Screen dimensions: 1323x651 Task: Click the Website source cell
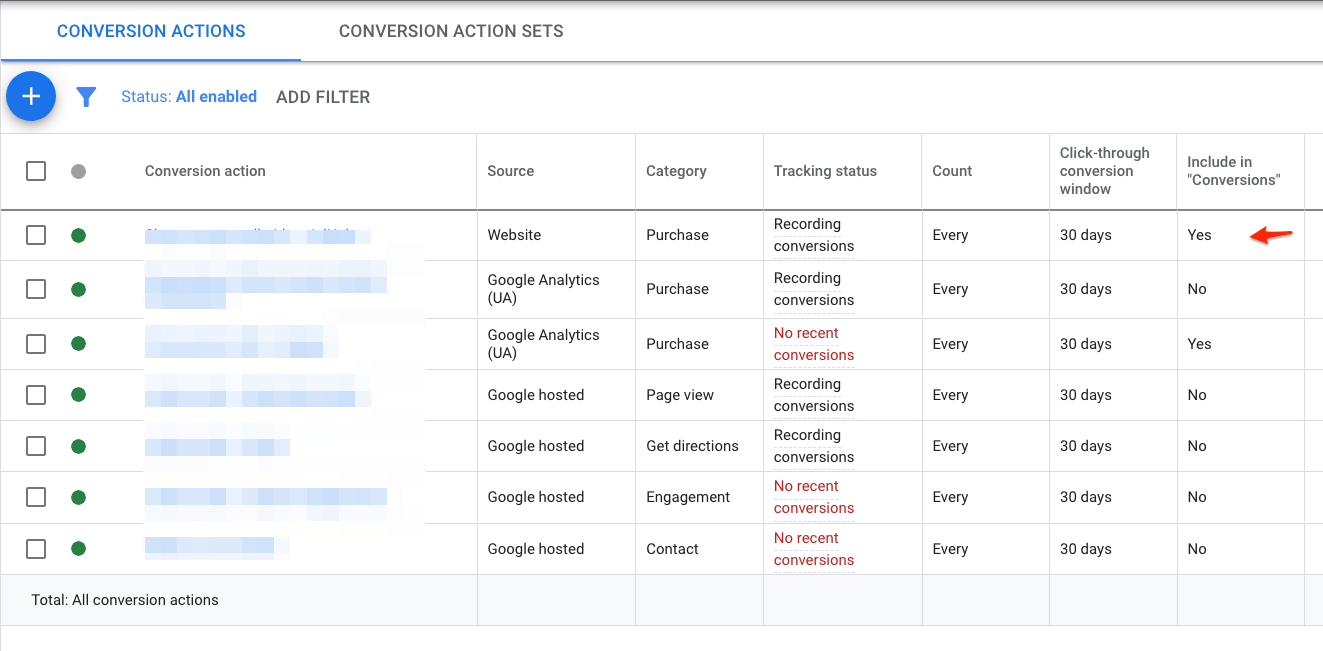(514, 235)
